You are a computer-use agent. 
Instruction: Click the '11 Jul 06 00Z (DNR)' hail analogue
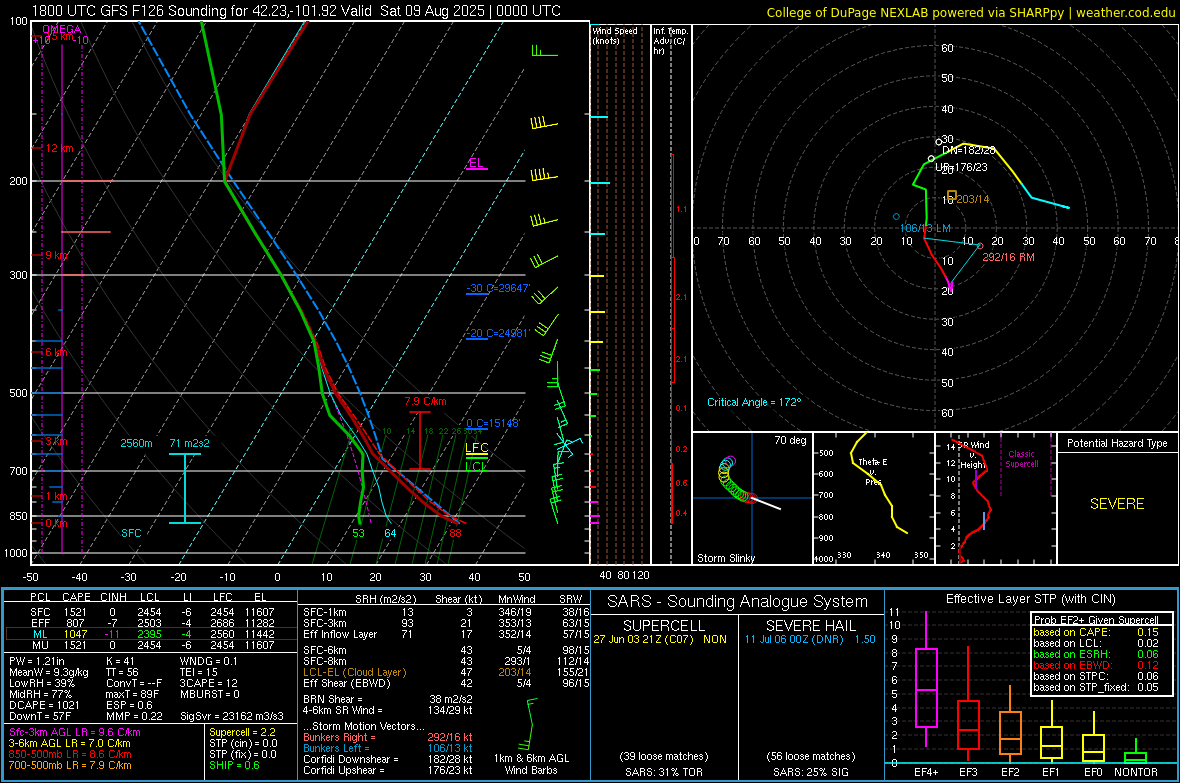point(795,639)
